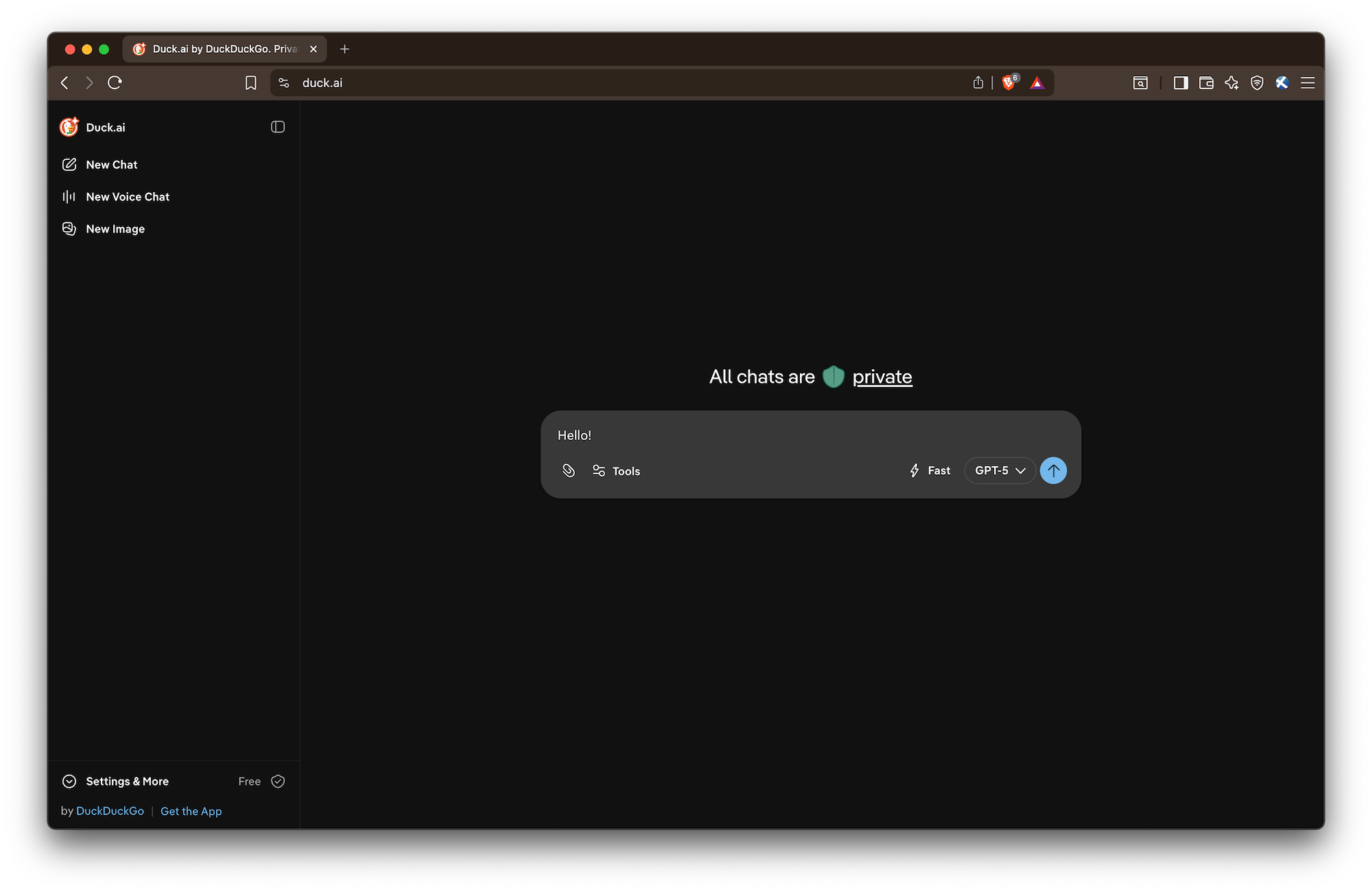Click the New Image icon
1372x892 pixels.
69,229
